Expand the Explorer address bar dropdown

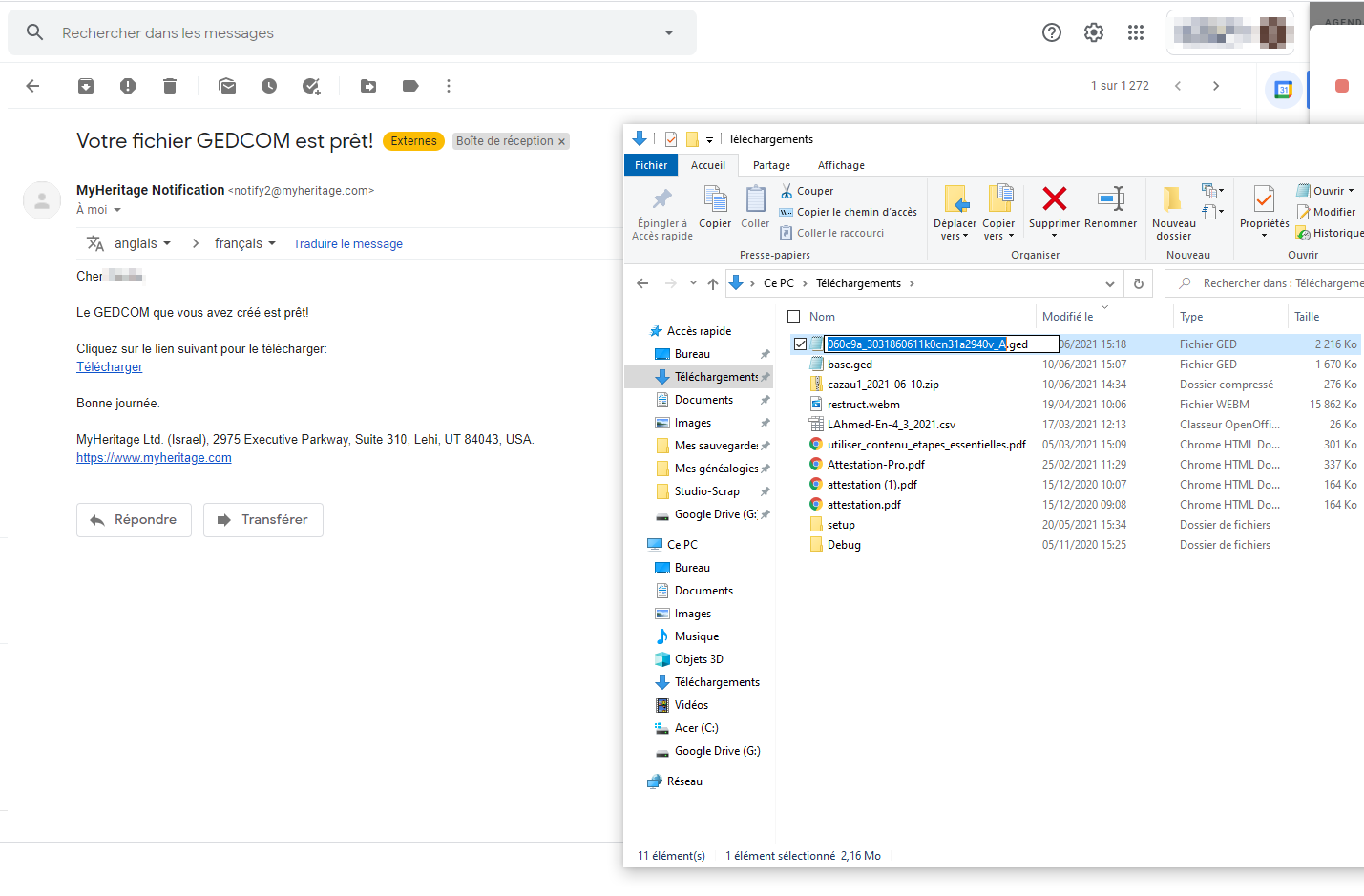[x=1109, y=283]
